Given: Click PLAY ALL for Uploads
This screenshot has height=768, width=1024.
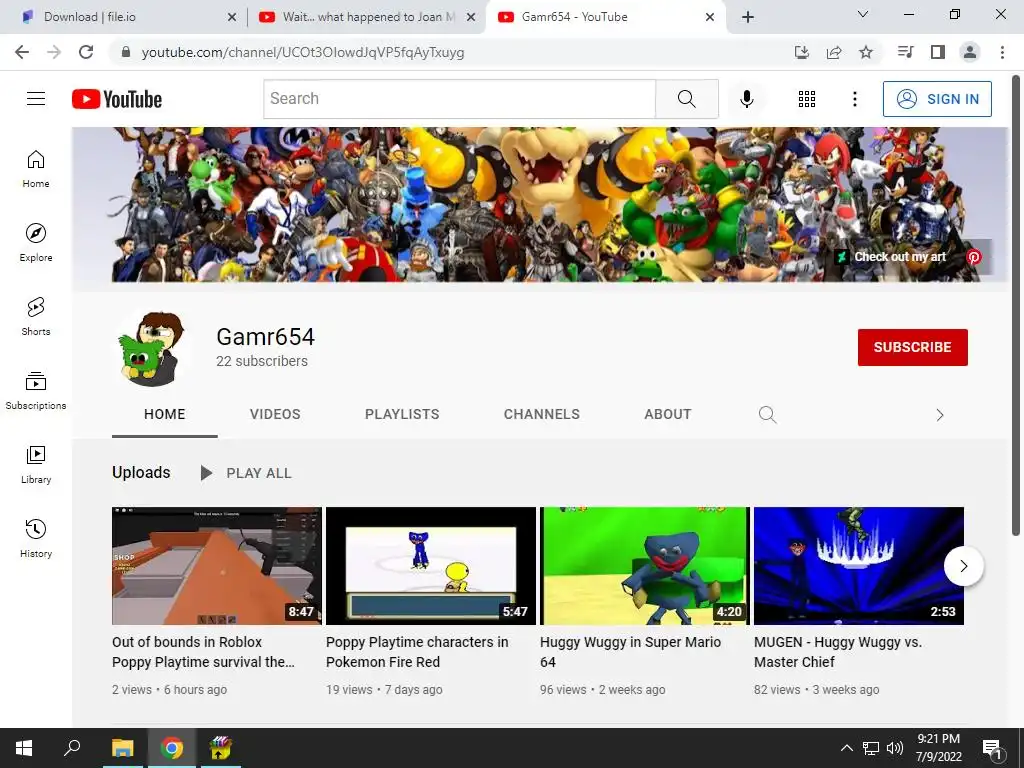Looking at the screenshot, I should point(246,473).
